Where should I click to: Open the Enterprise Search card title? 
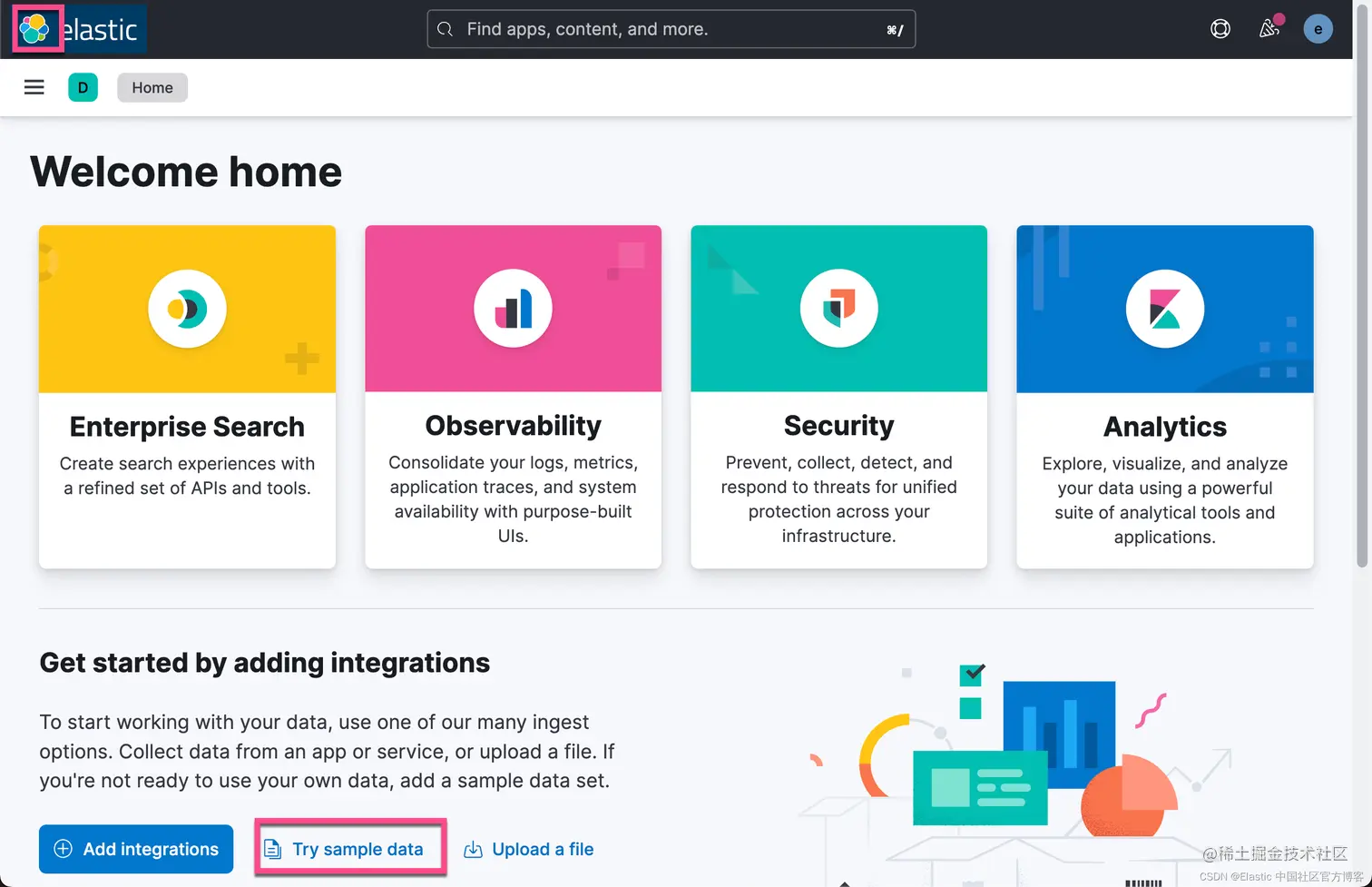(187, 427)
